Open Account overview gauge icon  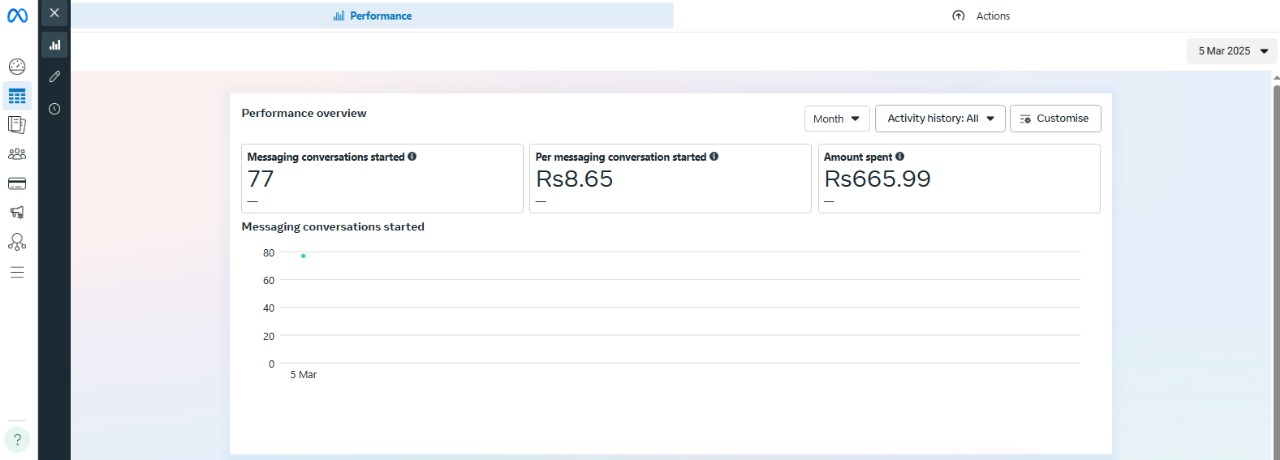pos(17,67)
